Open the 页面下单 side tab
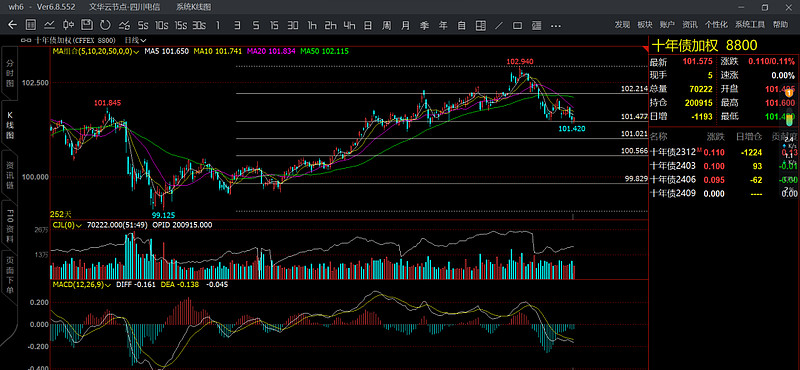Viewport: 800px width, 370px height. pyautogui.click(x=9, y=276)
